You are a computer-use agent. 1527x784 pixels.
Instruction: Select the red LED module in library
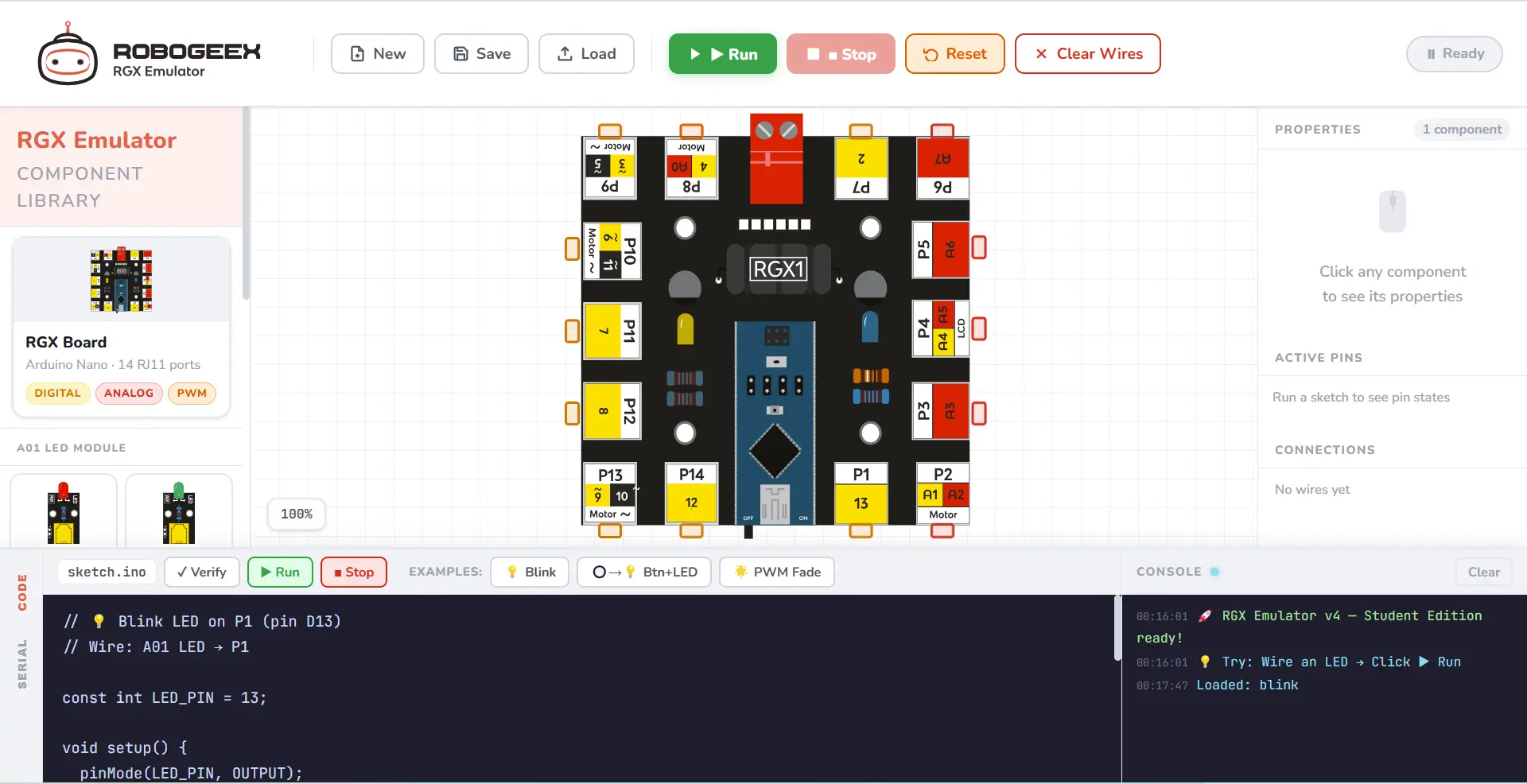point(64,512)
